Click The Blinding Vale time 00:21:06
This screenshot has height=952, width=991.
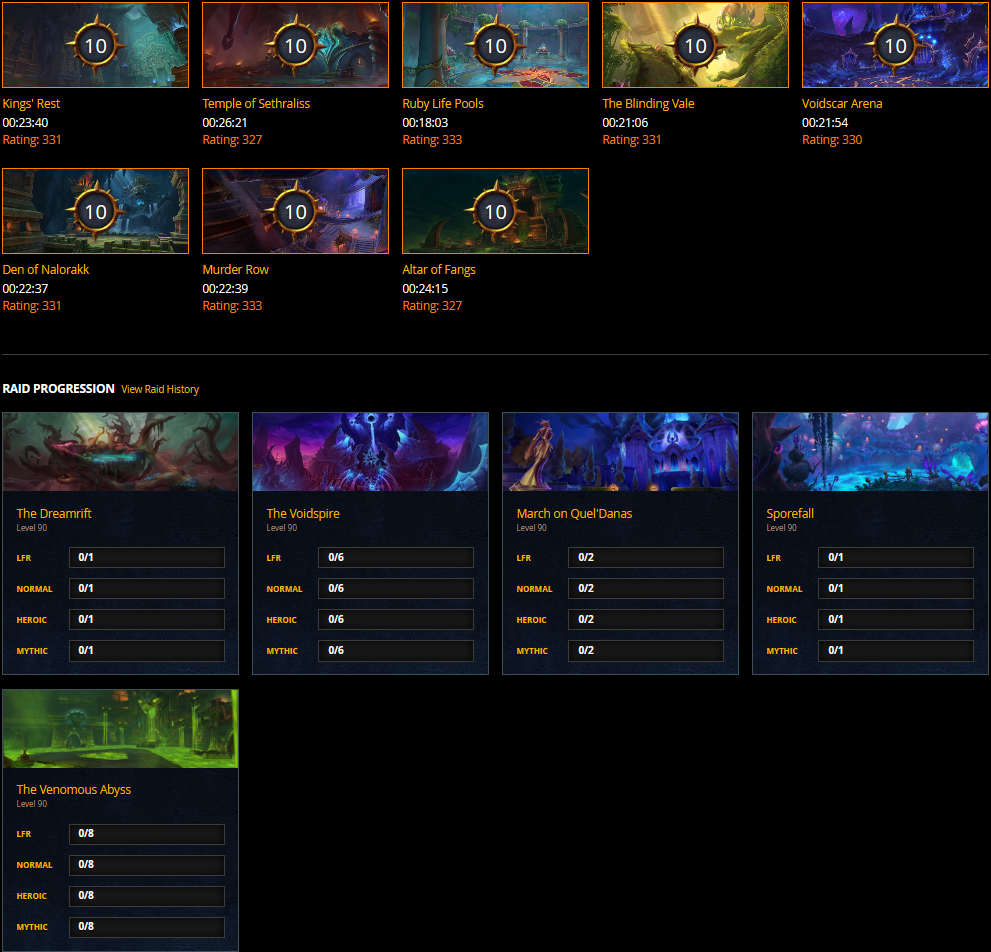point(625,123)
